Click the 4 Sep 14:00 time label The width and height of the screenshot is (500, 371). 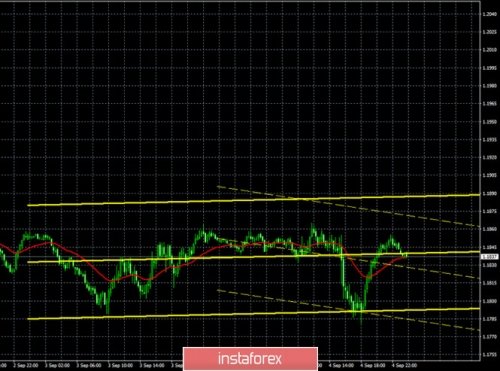341,365
